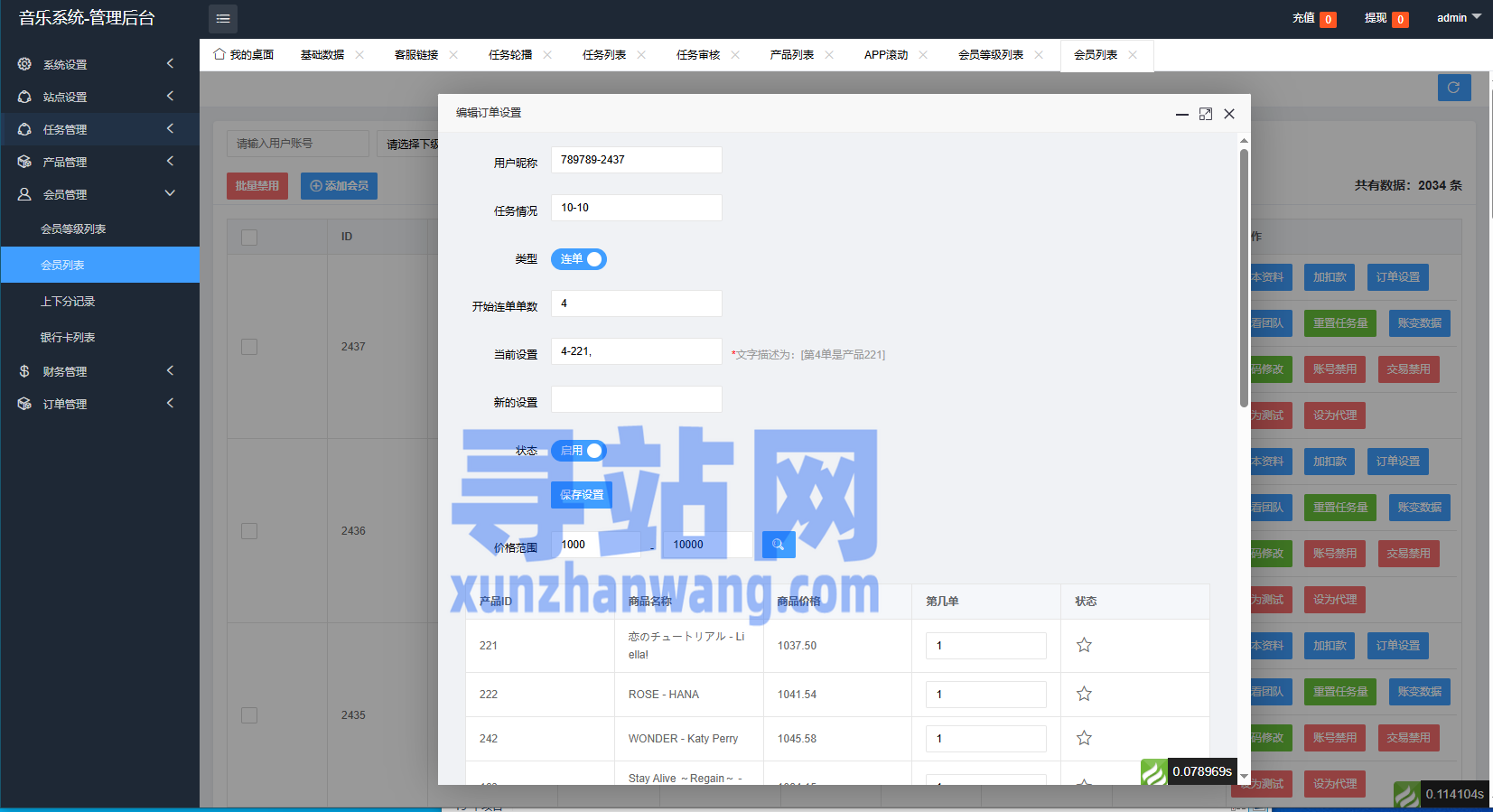Click 订单设置 for member 2437

tap(1397, 277)
